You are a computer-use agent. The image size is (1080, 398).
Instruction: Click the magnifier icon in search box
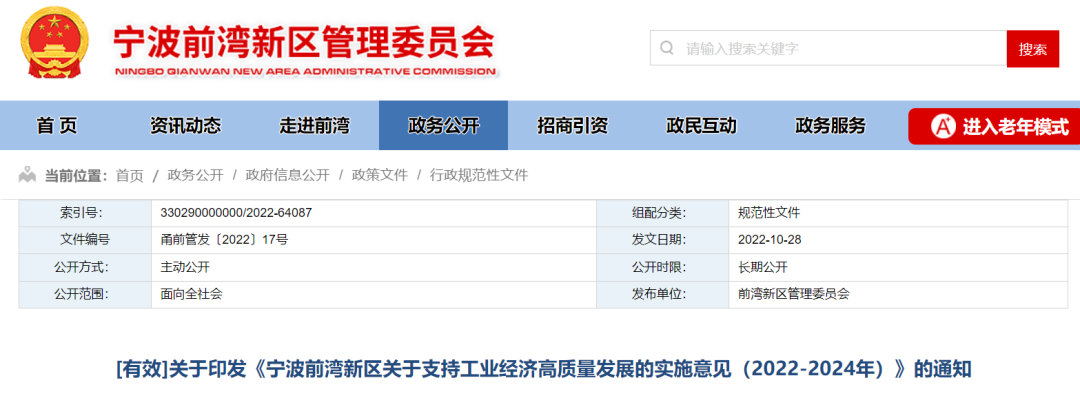[667, 48]
